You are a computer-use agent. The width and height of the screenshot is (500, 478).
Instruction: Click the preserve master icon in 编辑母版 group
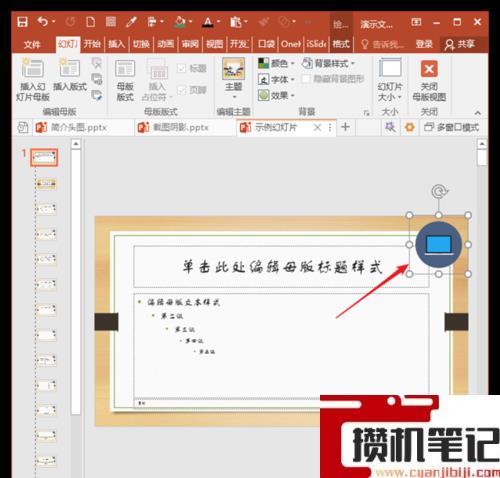click(97, 95)
